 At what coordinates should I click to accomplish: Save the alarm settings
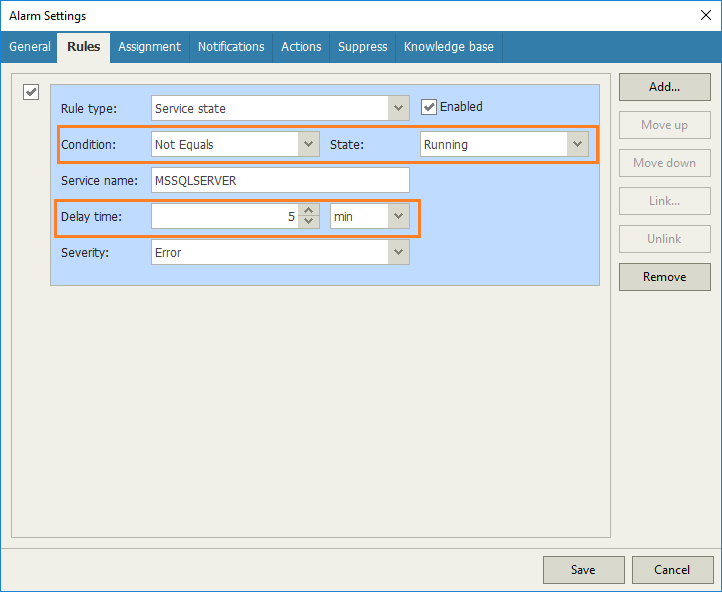583,570
